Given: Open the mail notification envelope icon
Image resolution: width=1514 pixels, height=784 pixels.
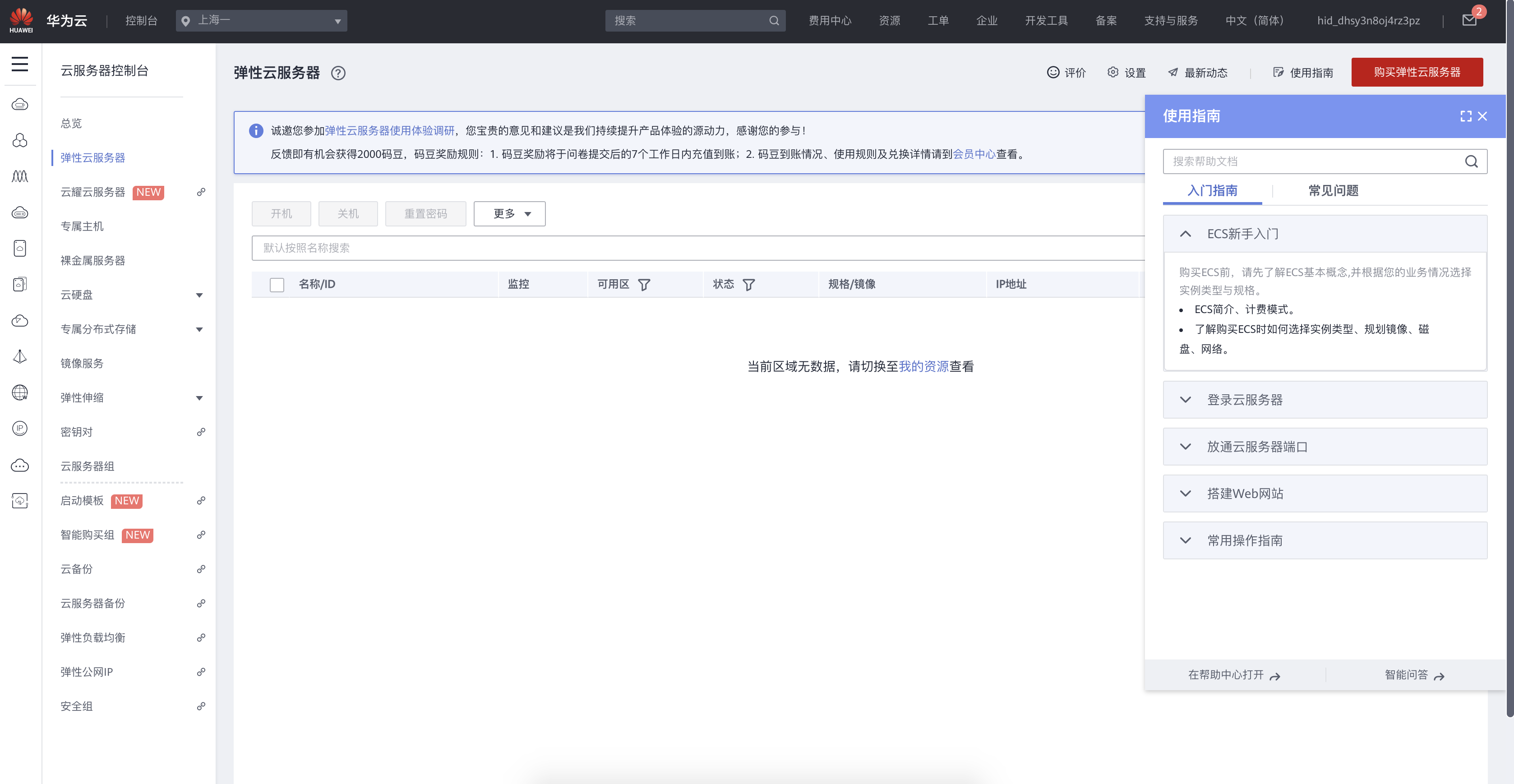Looking at the screenshot, I should 1469,21.
